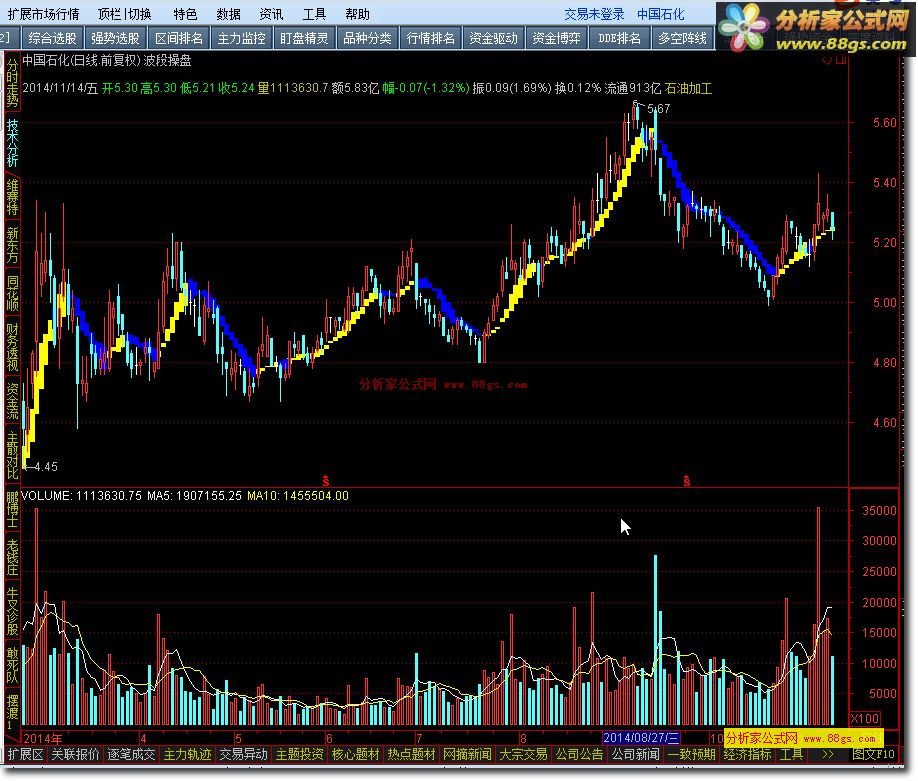
Task: Switch to 老钱庄 side tab
Action: pos(12,557)
